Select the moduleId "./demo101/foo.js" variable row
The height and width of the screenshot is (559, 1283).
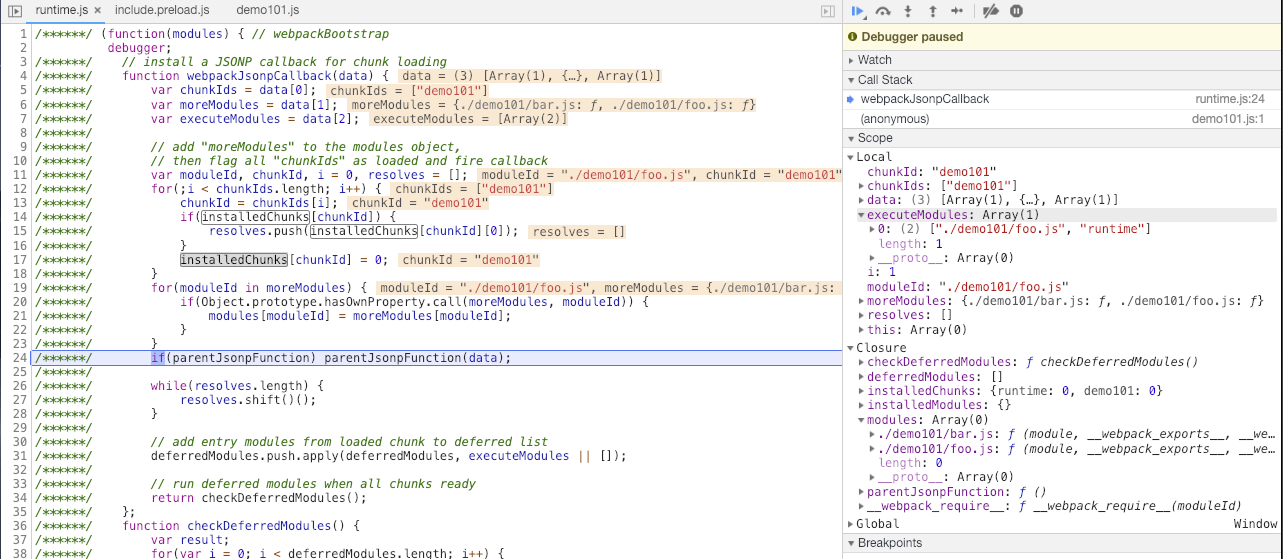click(1063, 287)
